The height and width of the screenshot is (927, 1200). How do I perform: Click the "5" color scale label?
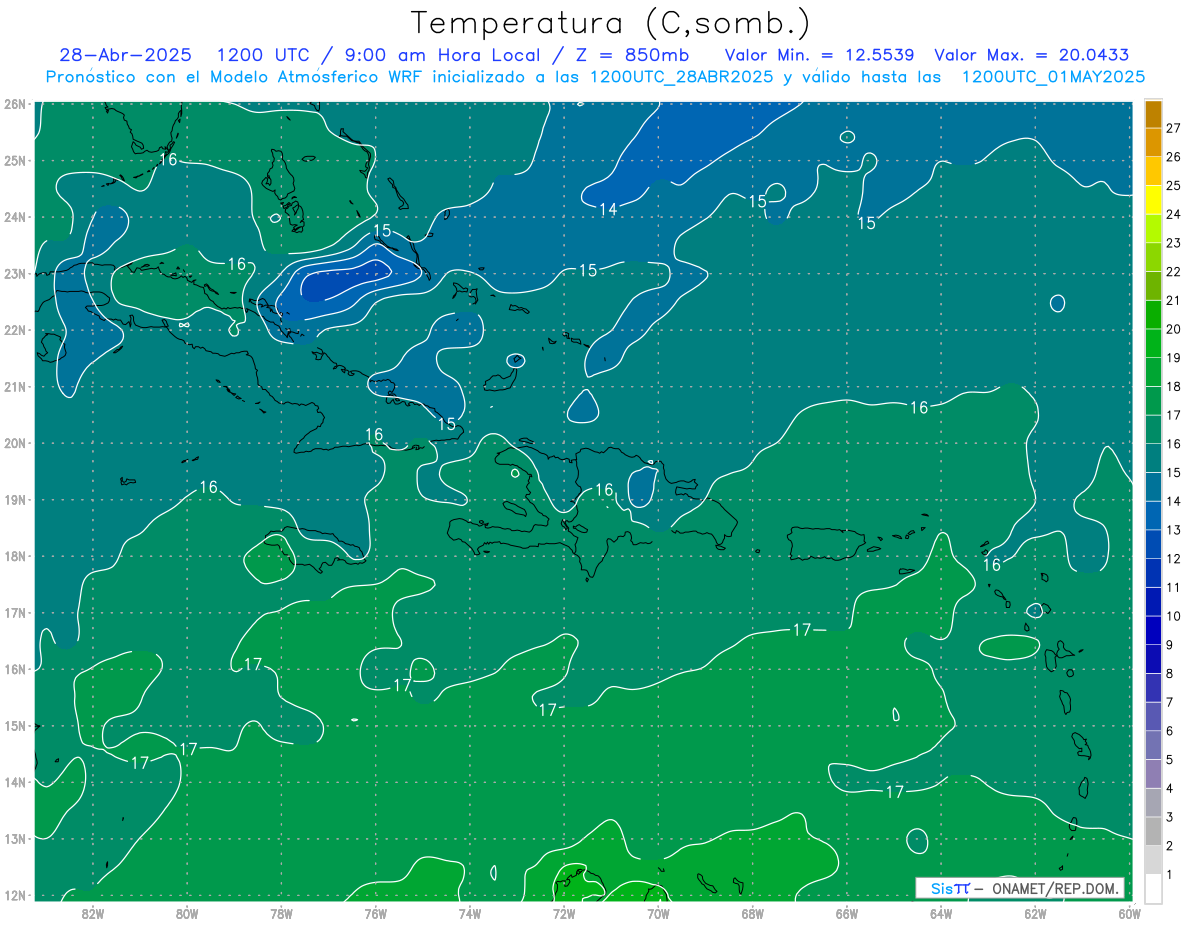[1170, 760]
